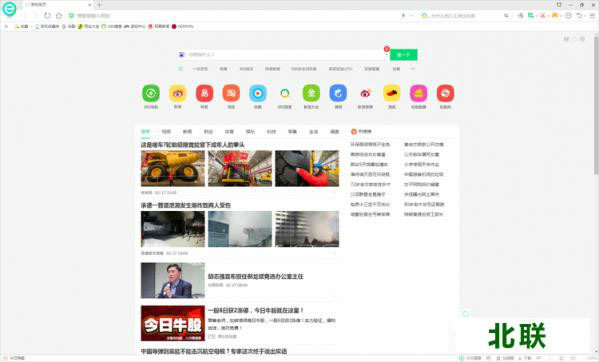Switch to the 娱乐 news tab
This screenshot has width=599, height=362.
[x=250, y=131]
